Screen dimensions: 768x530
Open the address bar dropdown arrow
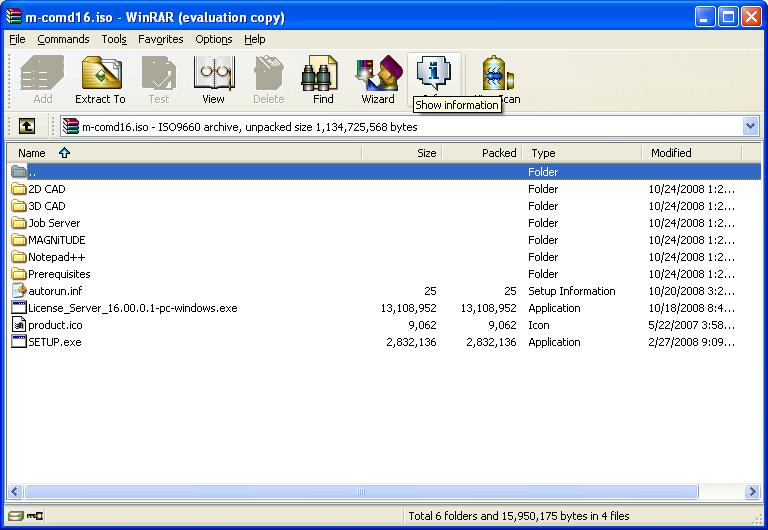(x=750, y=126)
